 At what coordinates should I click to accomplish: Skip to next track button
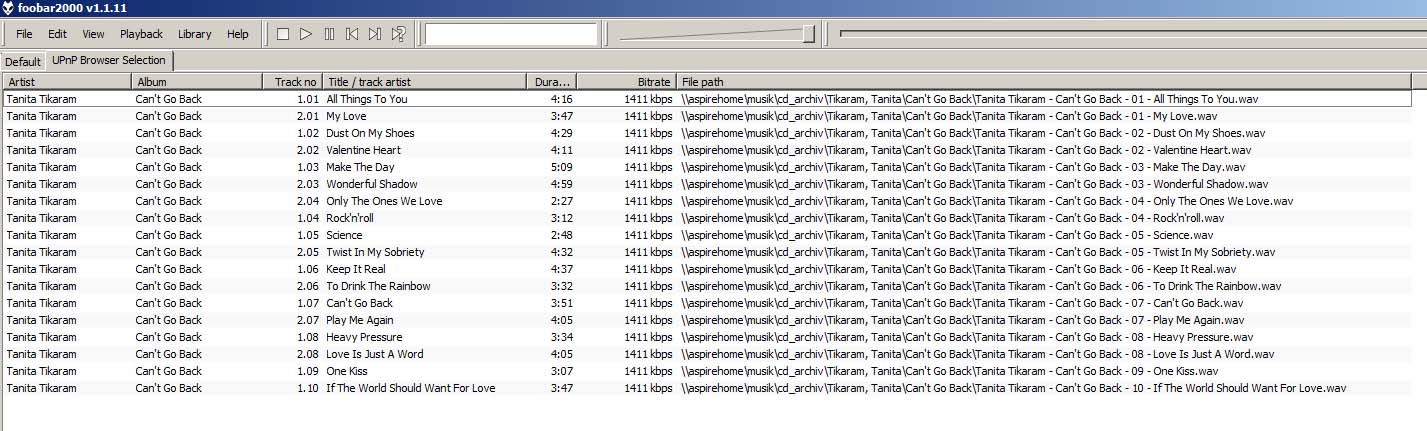pos(375,34)
